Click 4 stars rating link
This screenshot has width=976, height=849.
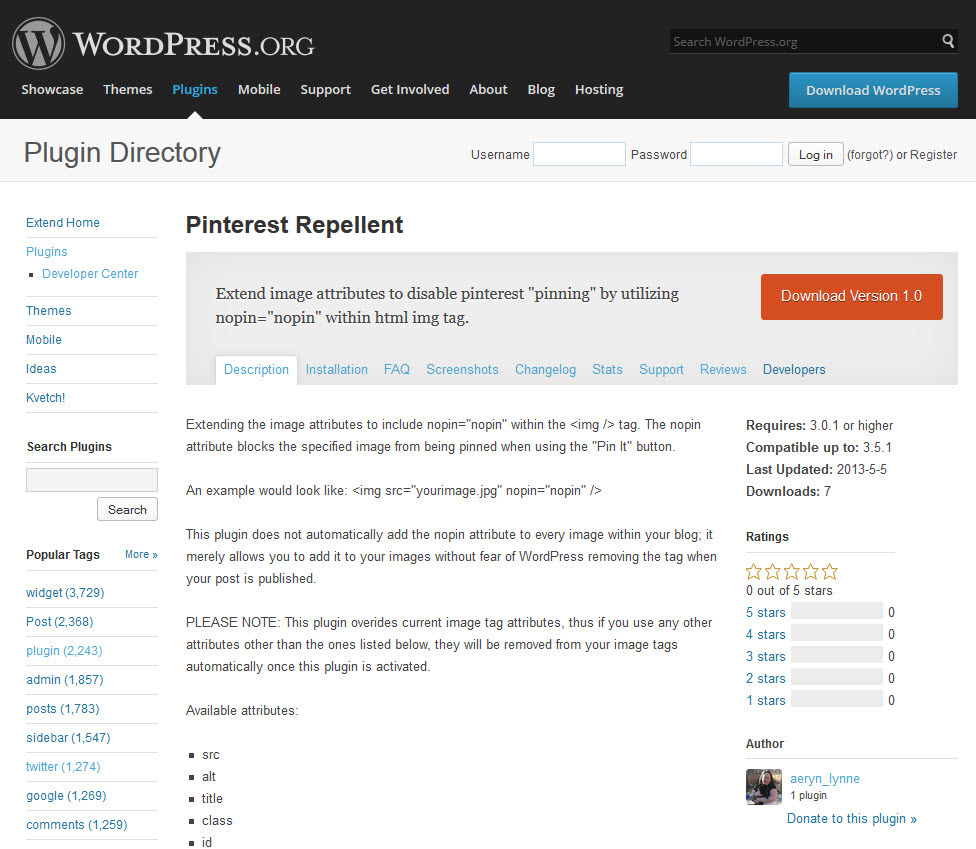pyautogui.click(x=766, y=634)
